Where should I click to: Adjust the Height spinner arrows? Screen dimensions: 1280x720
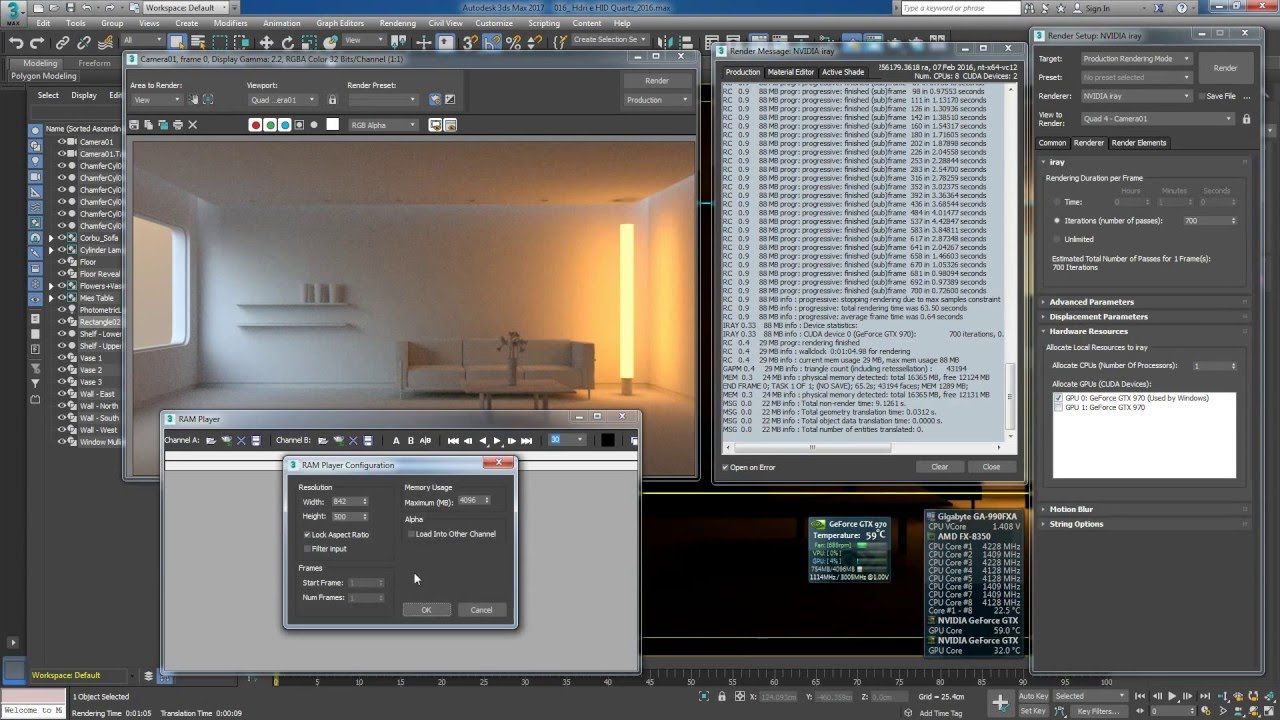click(x=365, y=517)
